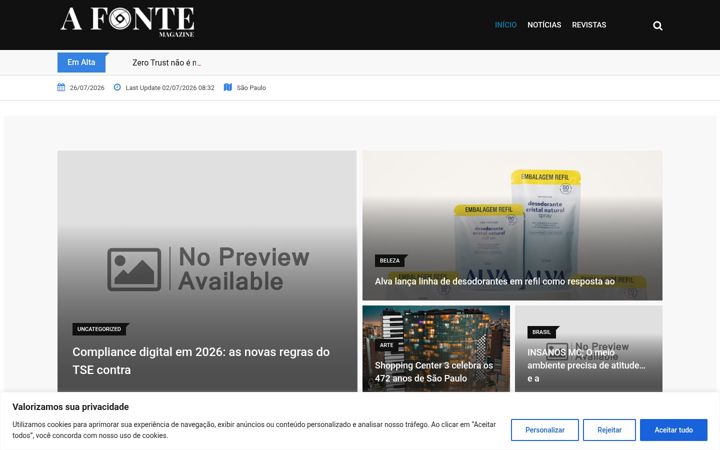Open the Shopping Center 3 article headline
The image size is (720, 450).
pos(434,372)
